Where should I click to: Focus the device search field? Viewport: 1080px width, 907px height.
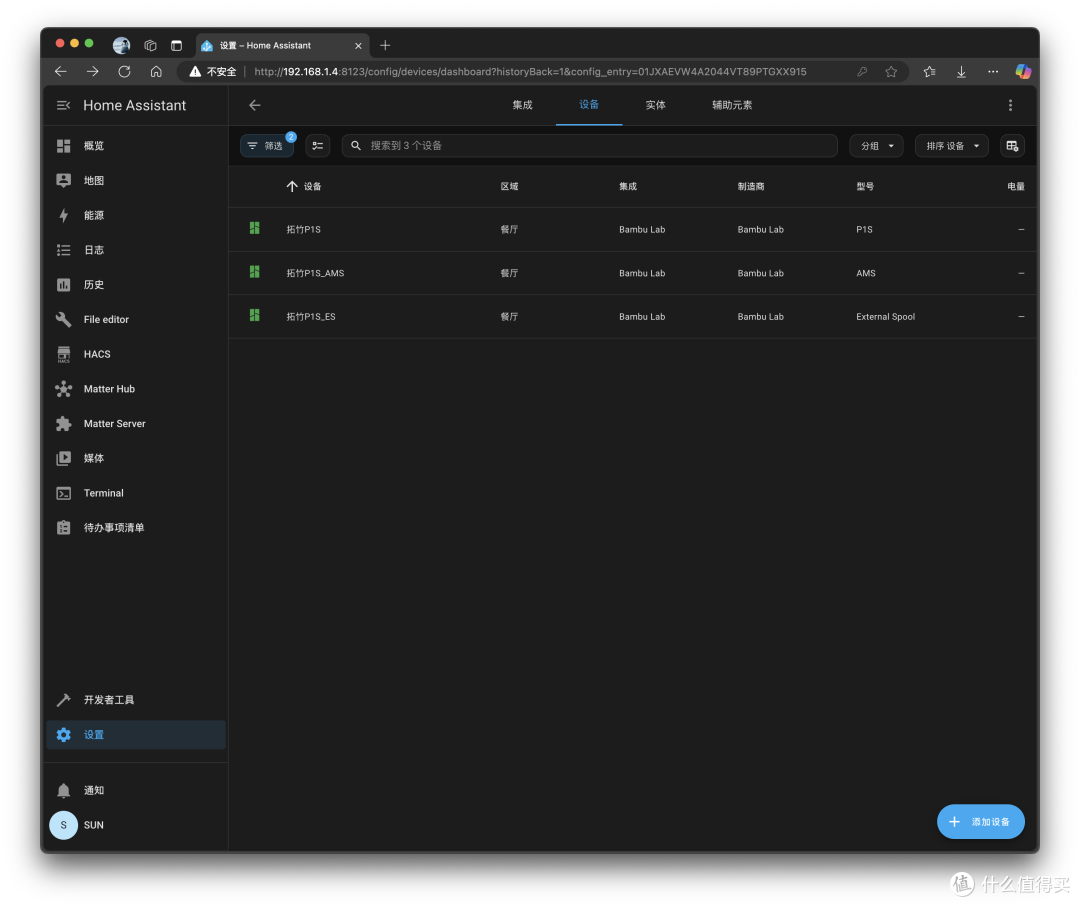click(x=590, y=146)
